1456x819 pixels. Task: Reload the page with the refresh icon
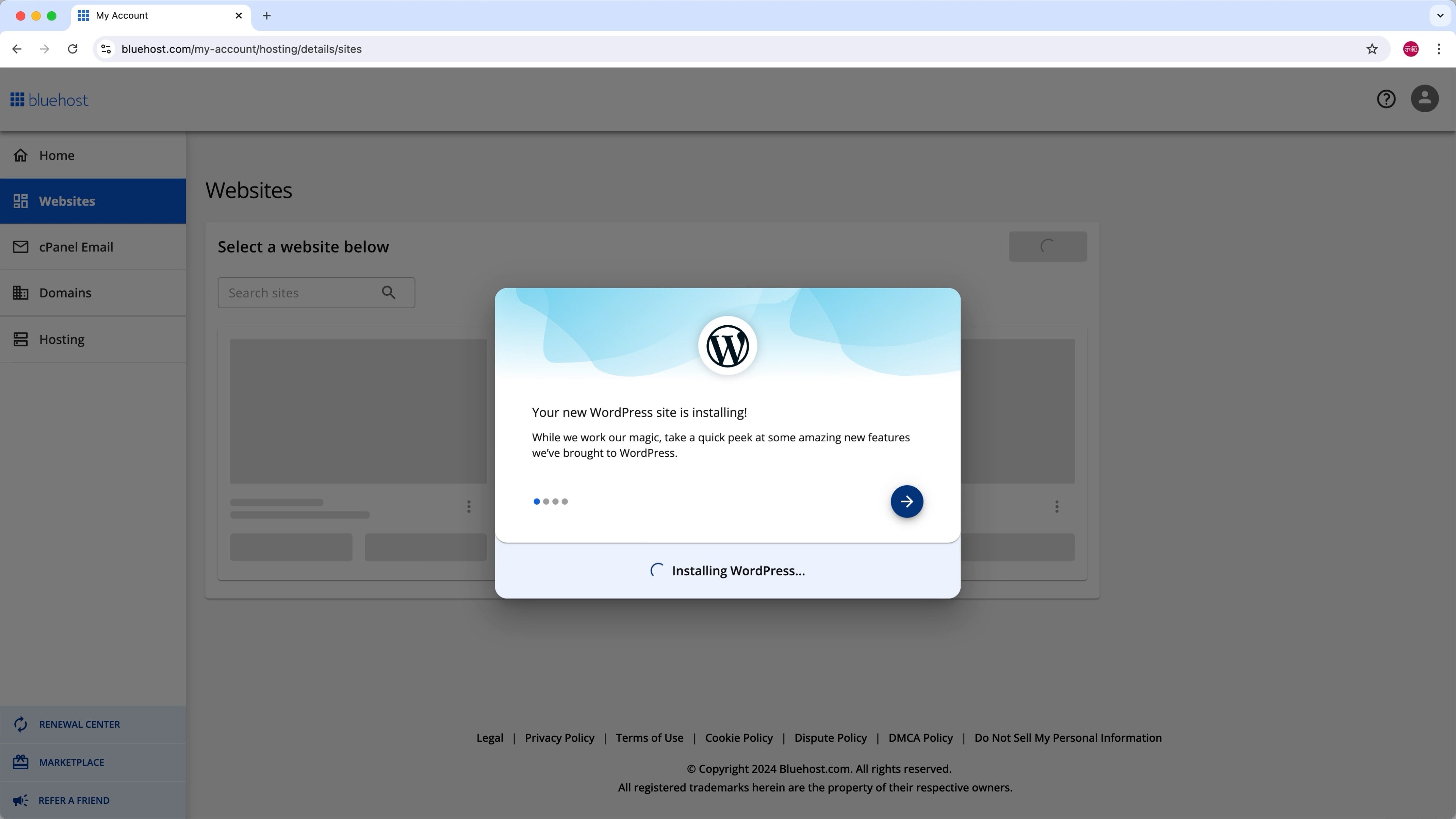(x=72, y=49)
